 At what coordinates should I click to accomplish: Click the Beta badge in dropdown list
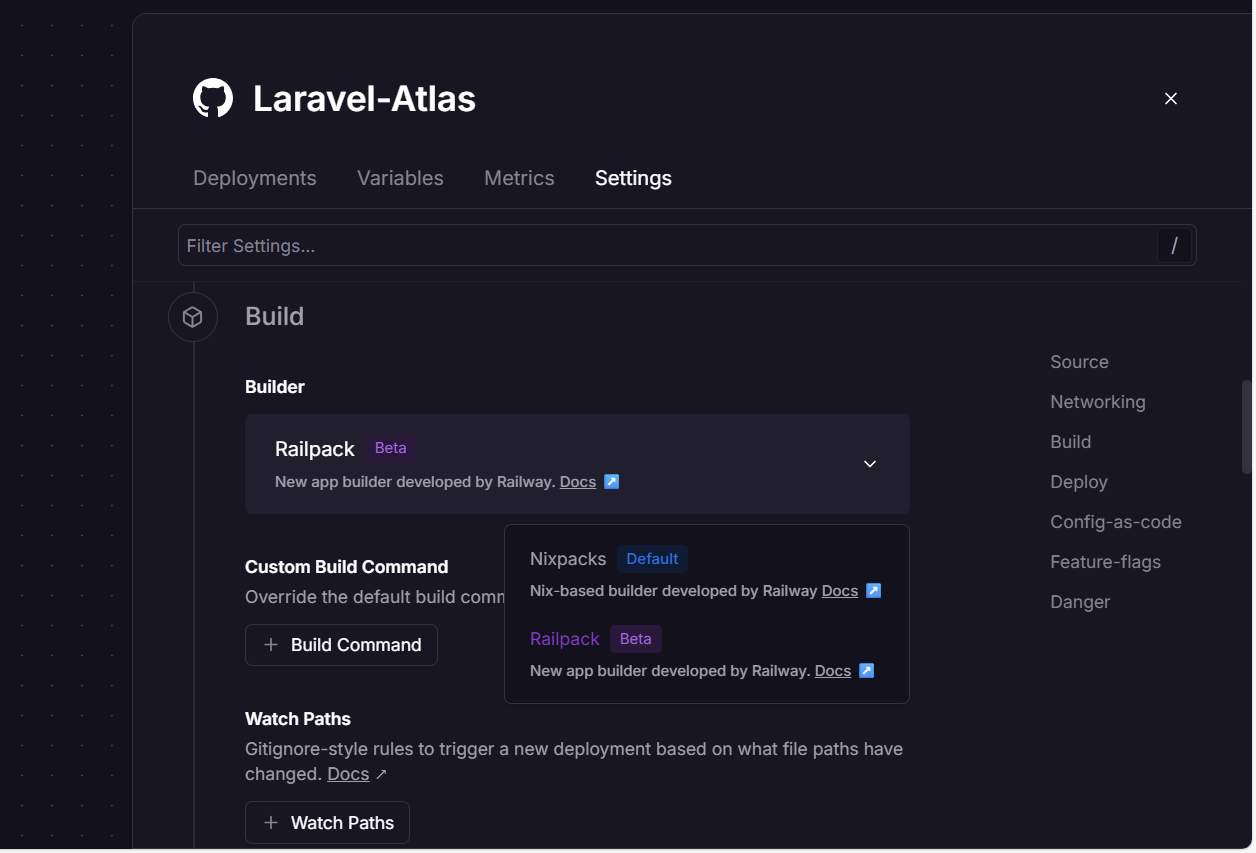coord(635,639)
